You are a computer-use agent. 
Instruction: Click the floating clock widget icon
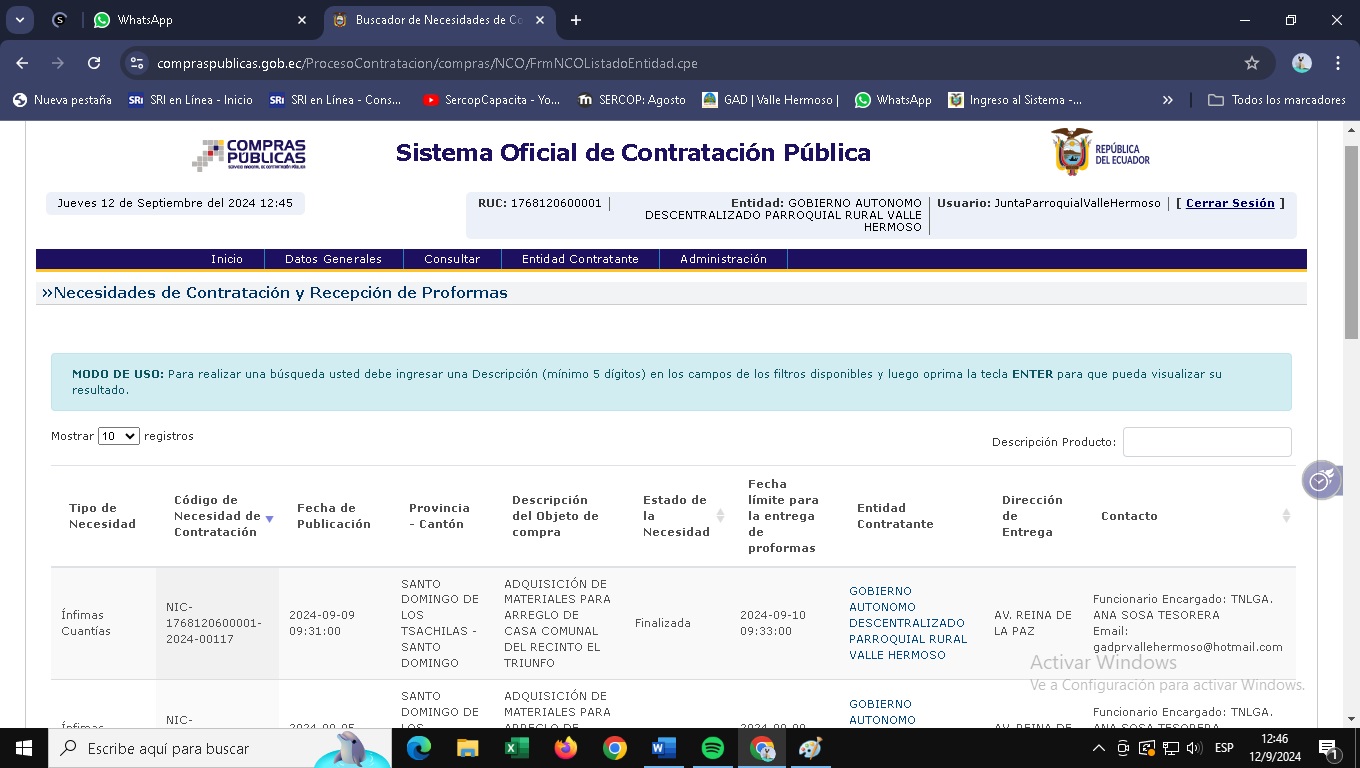point(1320,480)
